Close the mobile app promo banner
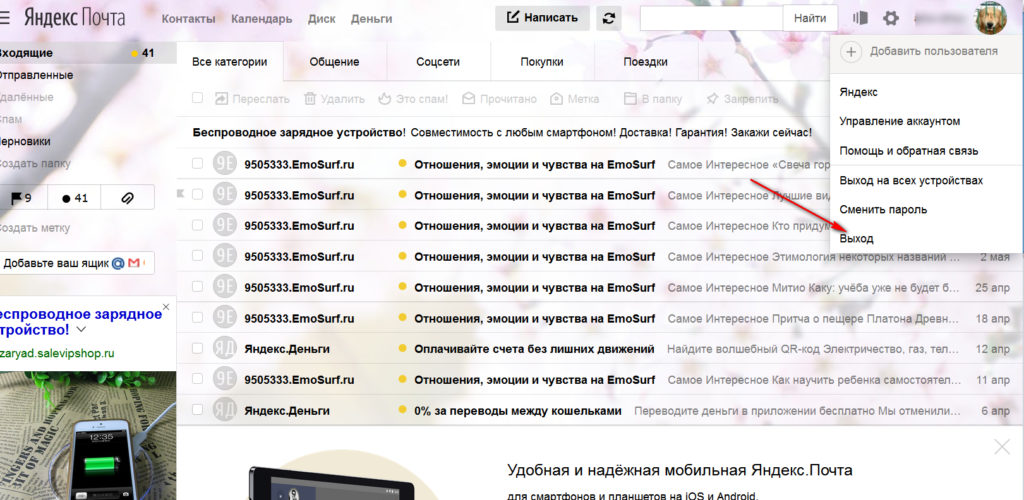Screen dimensions: 1024x500 click(1002, 447)
